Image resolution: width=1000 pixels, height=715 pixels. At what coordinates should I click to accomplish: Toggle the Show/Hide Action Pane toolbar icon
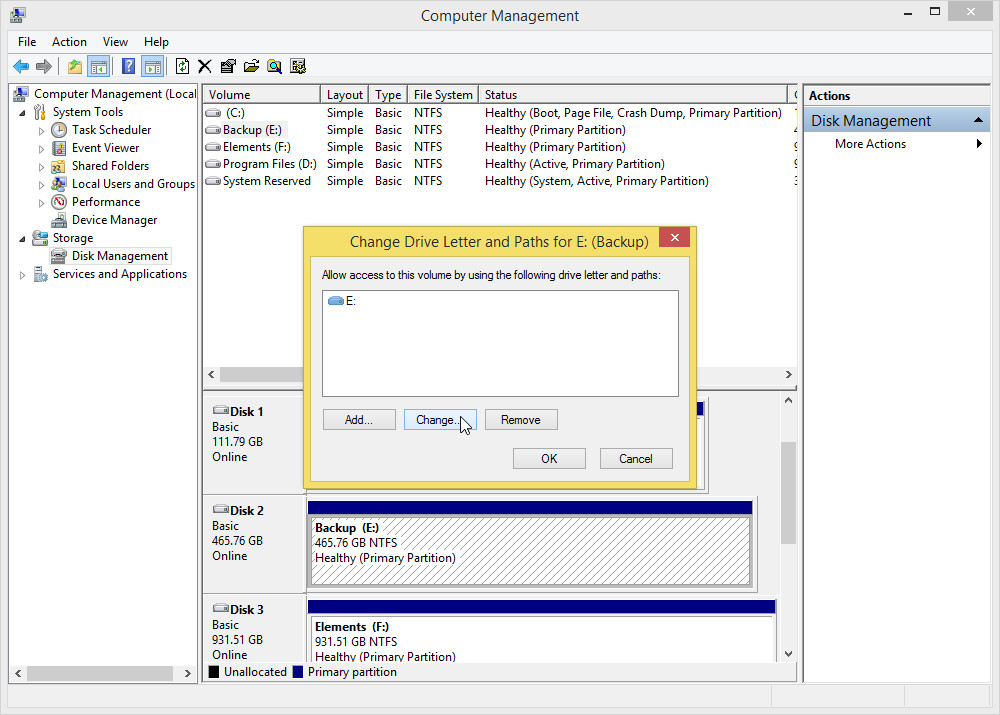pos(152,66)
